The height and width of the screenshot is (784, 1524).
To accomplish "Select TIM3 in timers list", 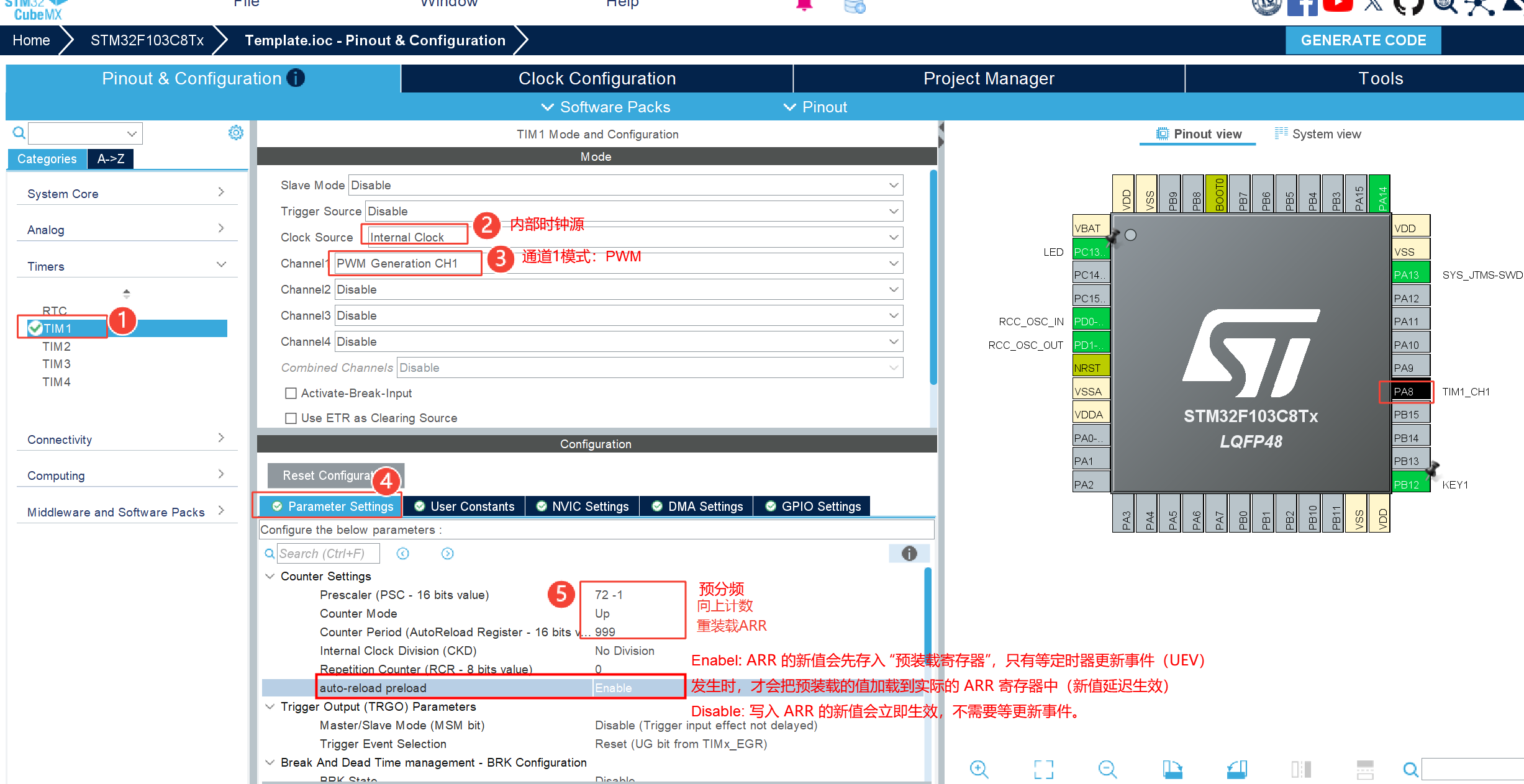I will point(57,364).
